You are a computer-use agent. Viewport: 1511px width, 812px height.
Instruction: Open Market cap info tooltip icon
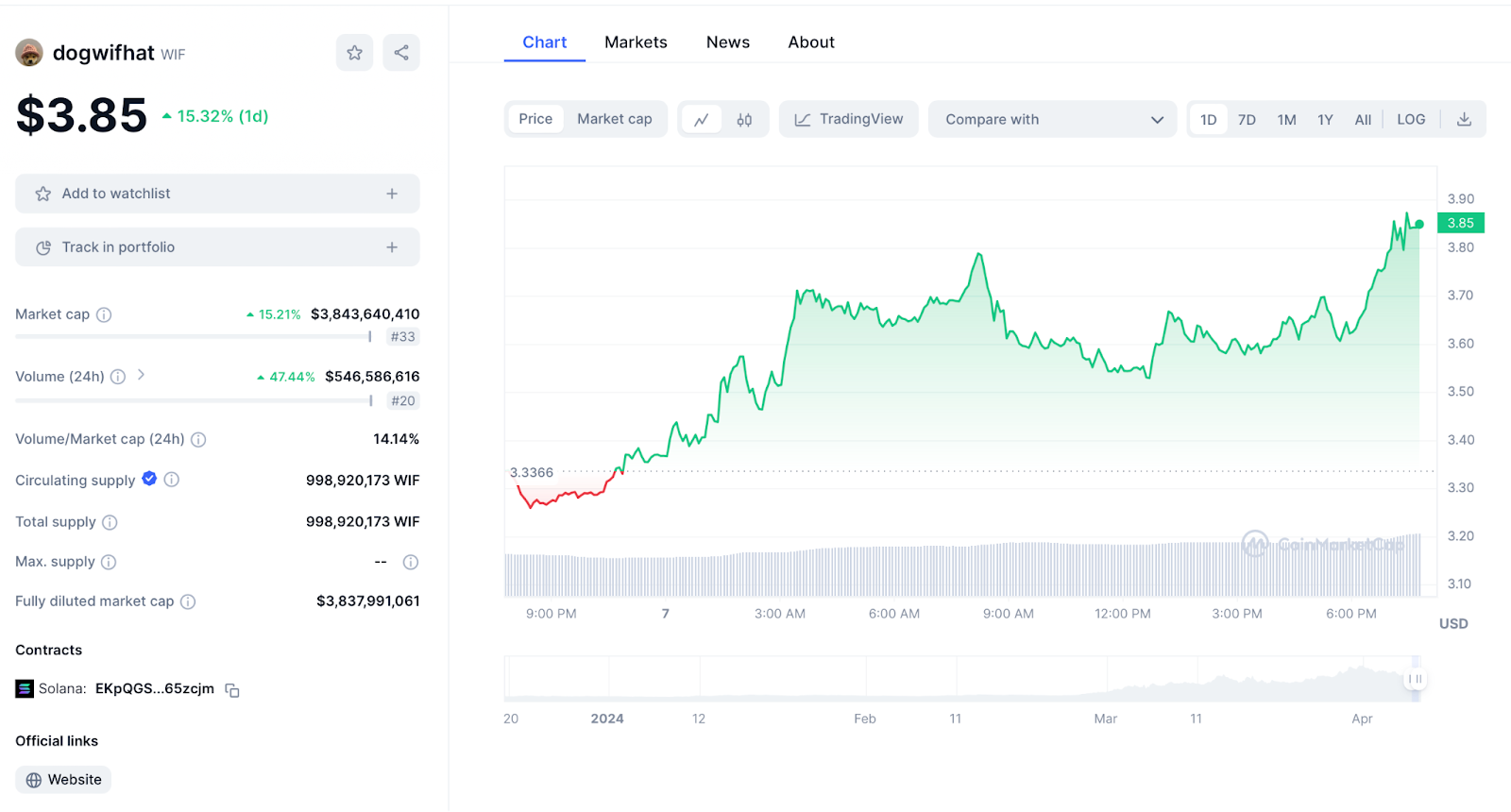[x=104, y=314]
